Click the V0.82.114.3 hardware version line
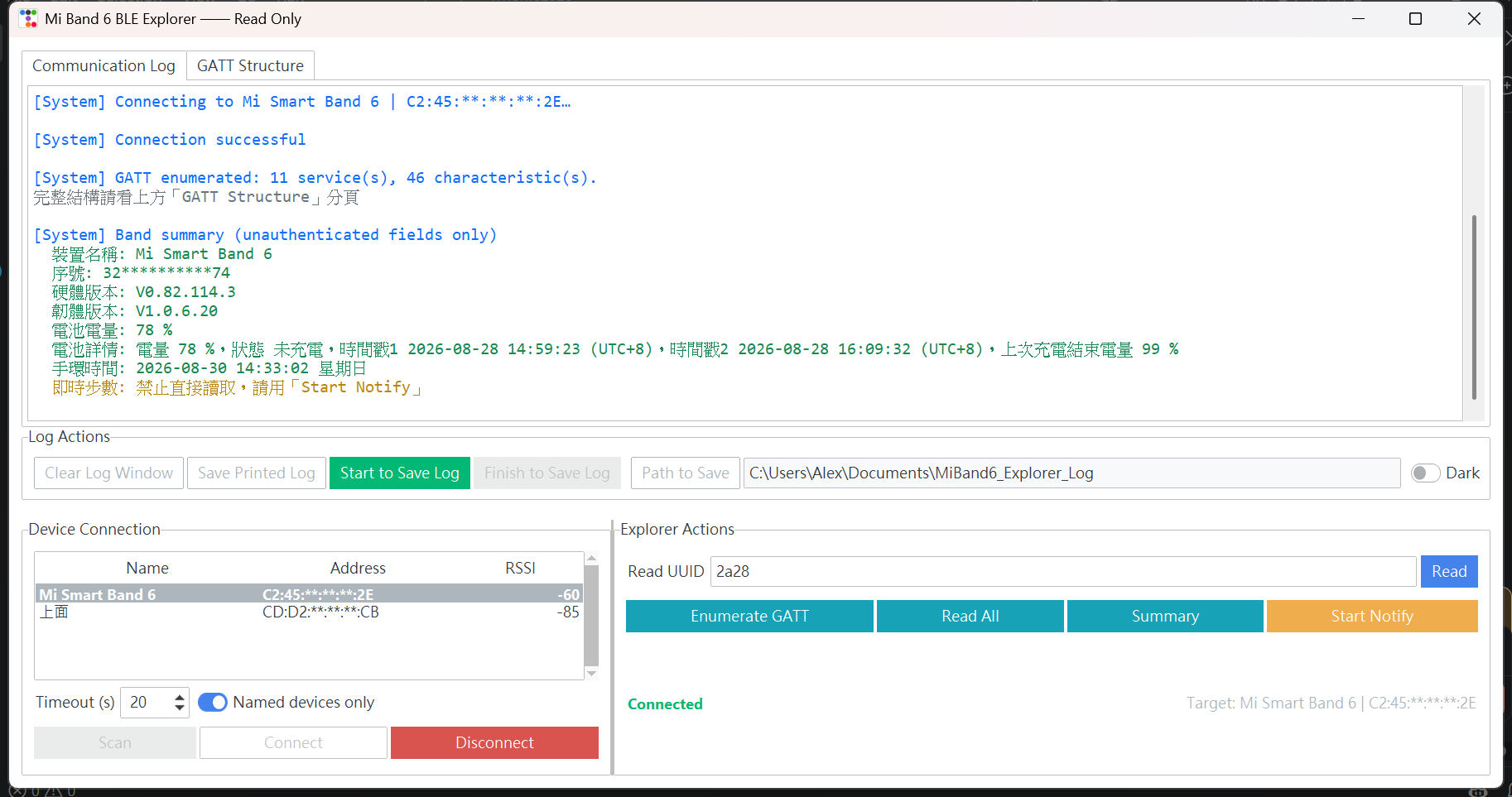The image size is (1512, 797). [144, 292]
